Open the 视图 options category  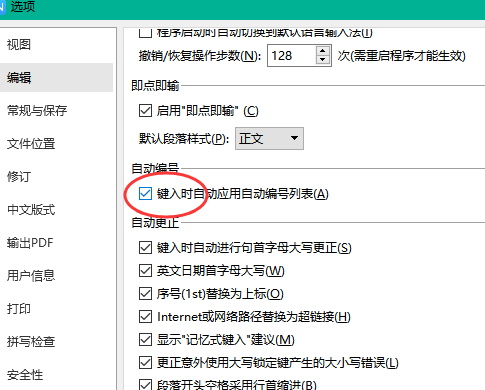tap(19, 45)
